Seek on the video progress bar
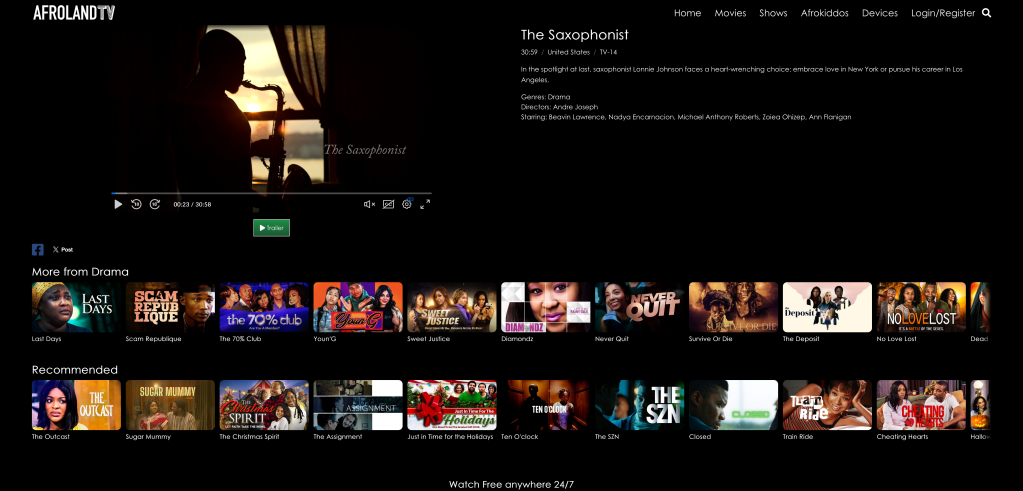Viewport: 1023px width, 491px height. click(271, 193)
